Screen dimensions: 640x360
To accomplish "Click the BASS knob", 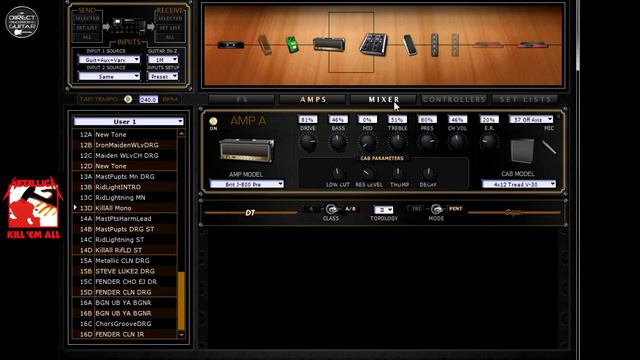I will pyautogui.click(x=338, y=142).
